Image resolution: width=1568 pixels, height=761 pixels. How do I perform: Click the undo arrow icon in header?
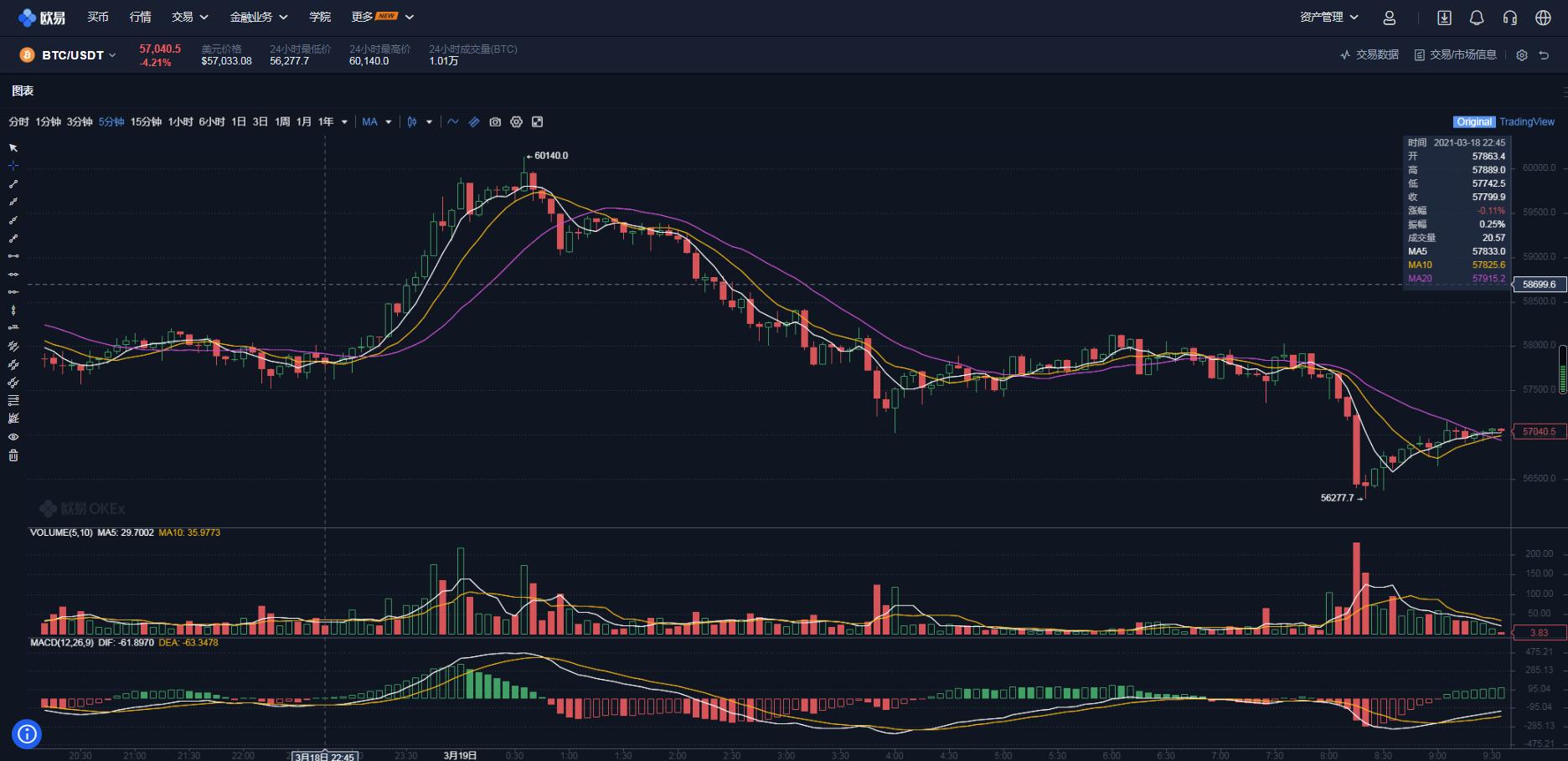tap(1544, 55)
